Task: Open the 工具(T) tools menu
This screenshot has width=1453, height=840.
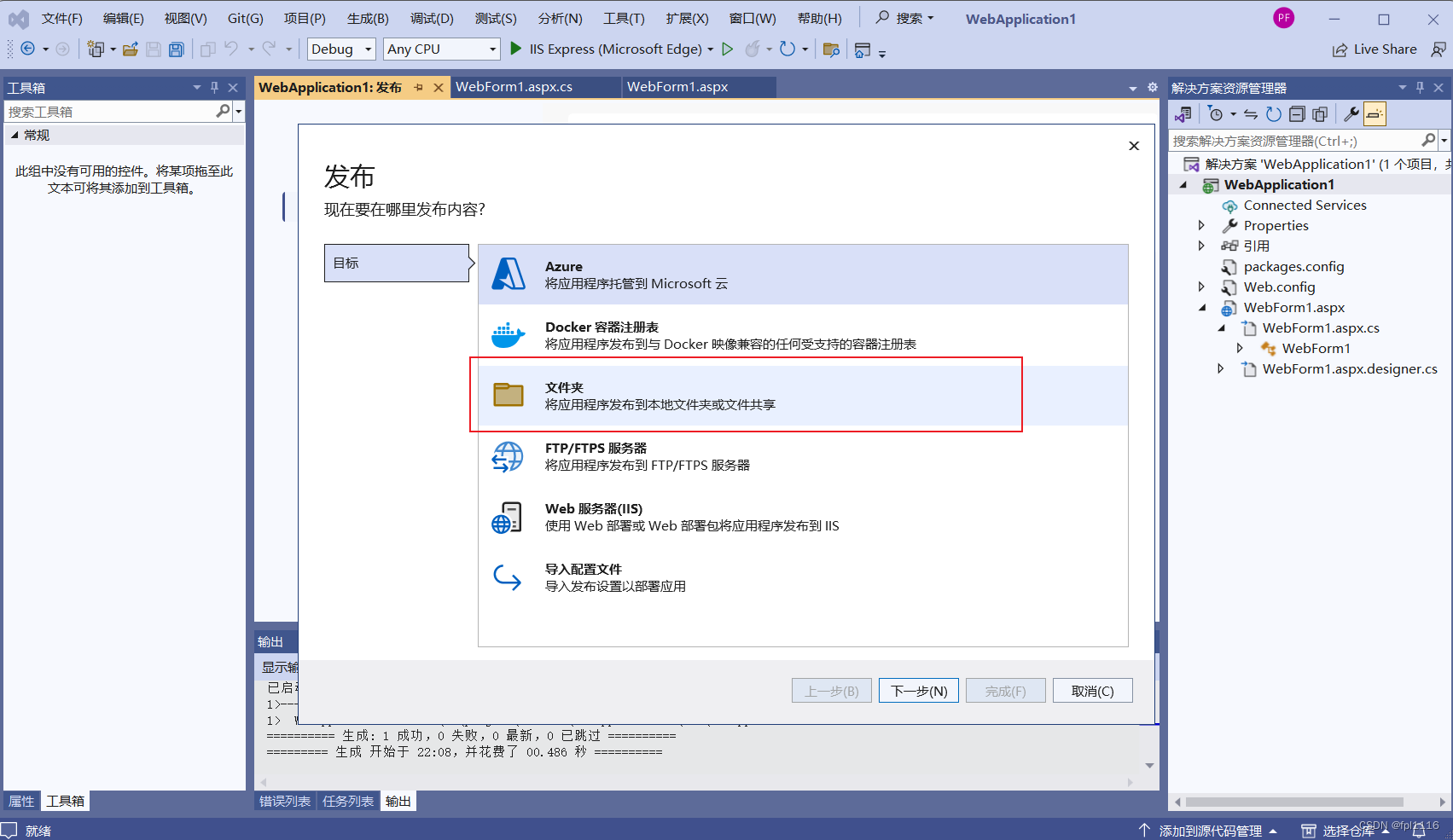Action: 624,18
